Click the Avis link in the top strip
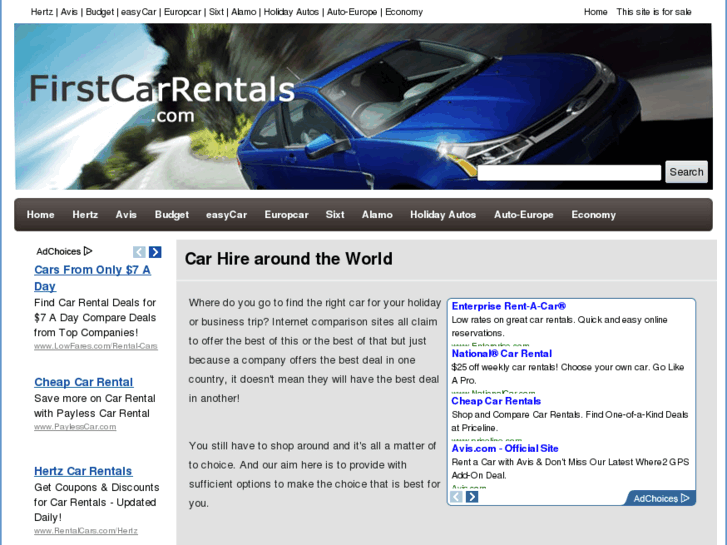This screenshot has width=727, height=545. point(69,12)
